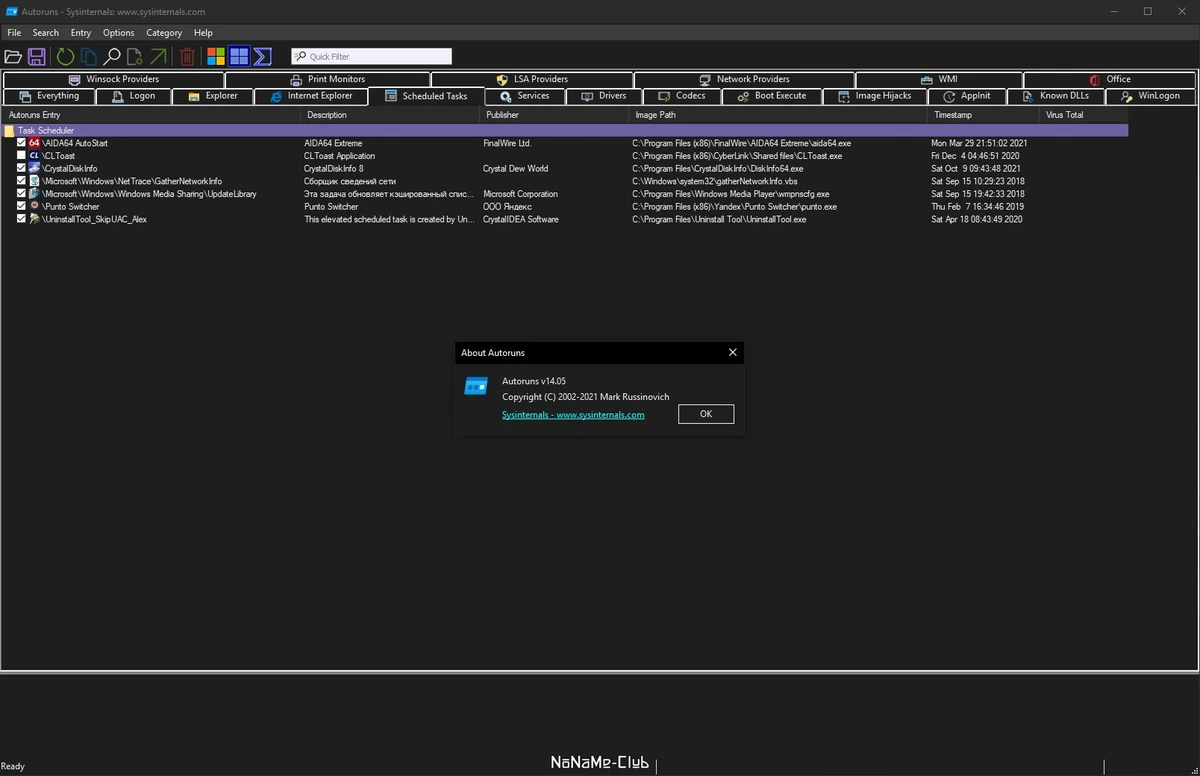The image size is (1200, 776).
Task: Open the Entry menu
Action: tap(81, 33)
